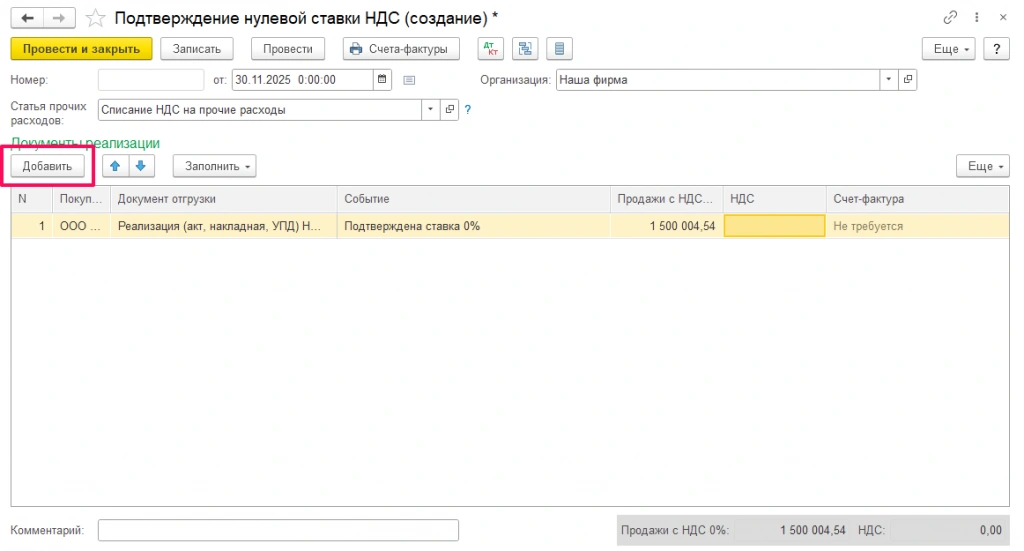Screen dimensions: 1024x551
Task: Focus the Номер input field
Action: [x=151, y=80]
